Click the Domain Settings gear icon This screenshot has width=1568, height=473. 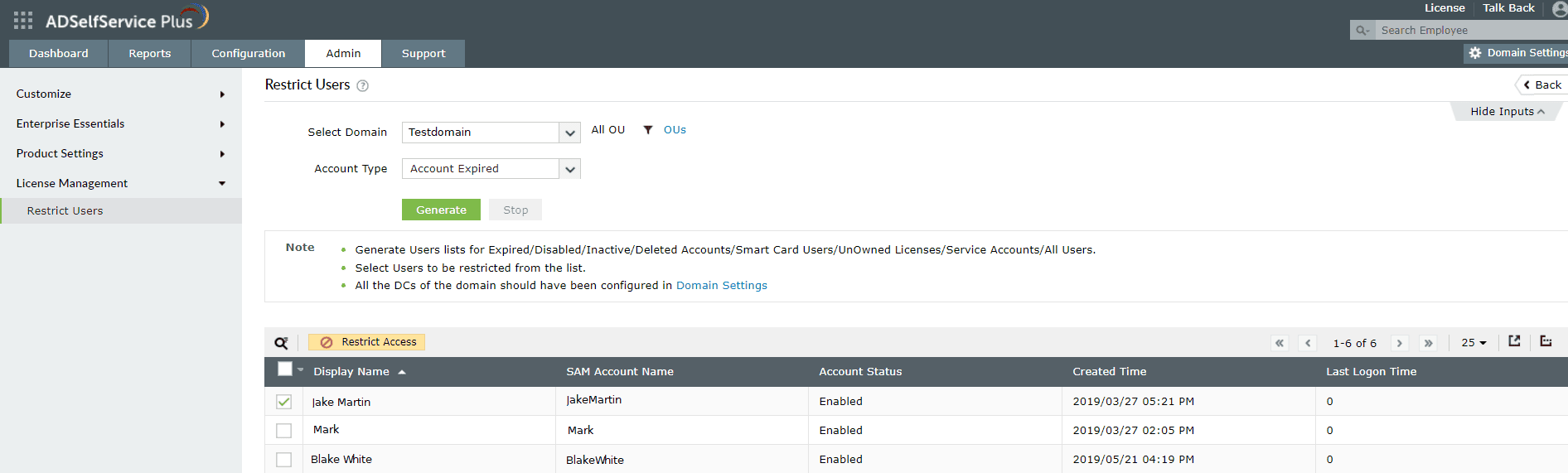click(1475, 53)
